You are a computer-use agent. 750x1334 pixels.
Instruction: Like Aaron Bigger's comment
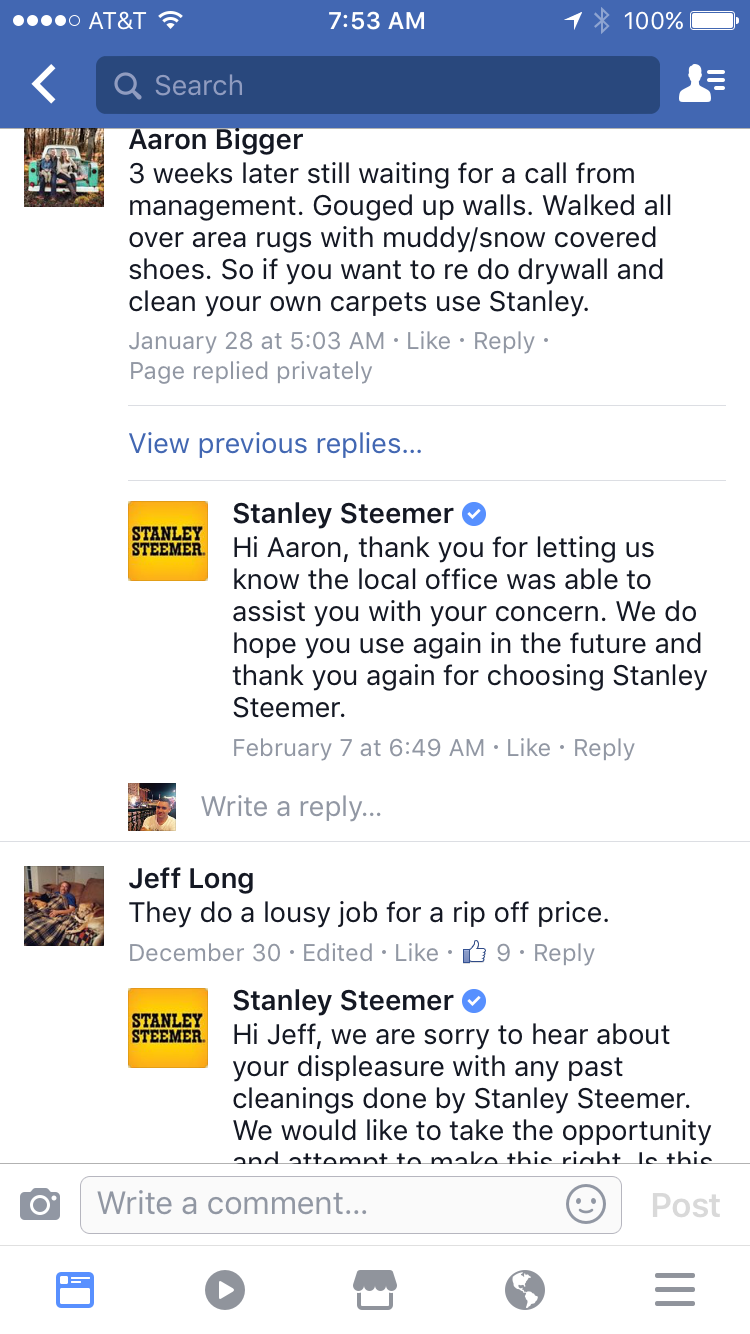click(x=428, y=341)
